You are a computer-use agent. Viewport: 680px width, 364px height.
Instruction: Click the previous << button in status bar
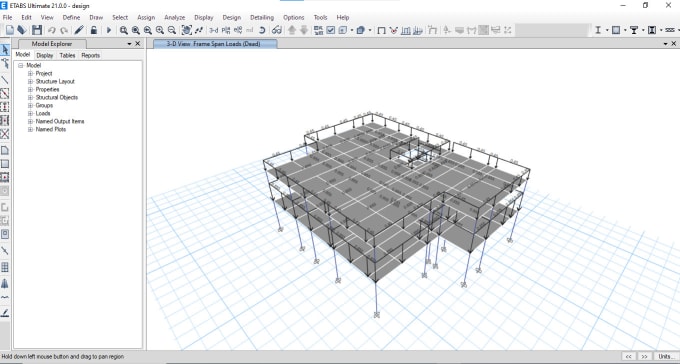[628, 356]
